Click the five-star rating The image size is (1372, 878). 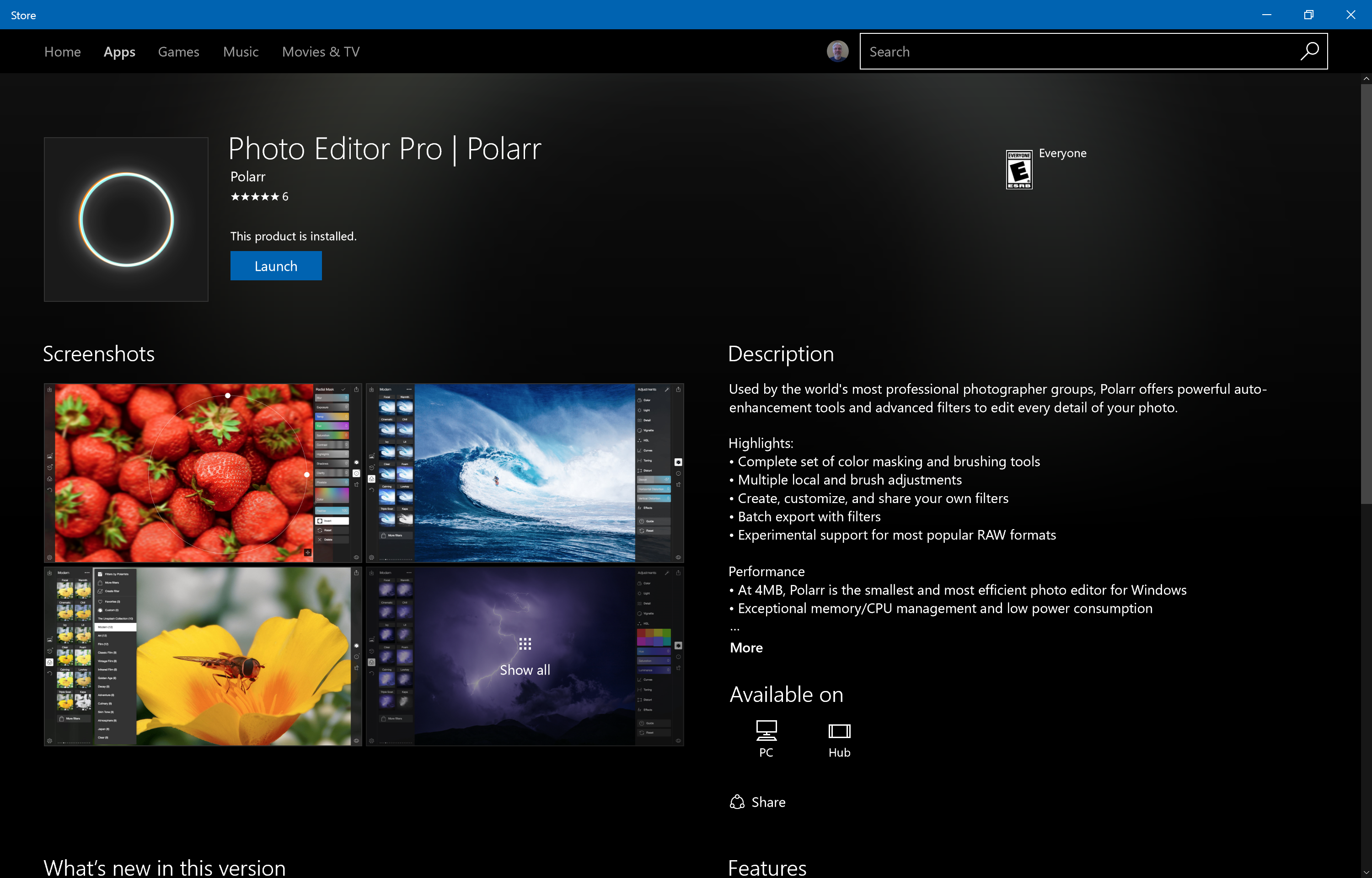(255, 197)
